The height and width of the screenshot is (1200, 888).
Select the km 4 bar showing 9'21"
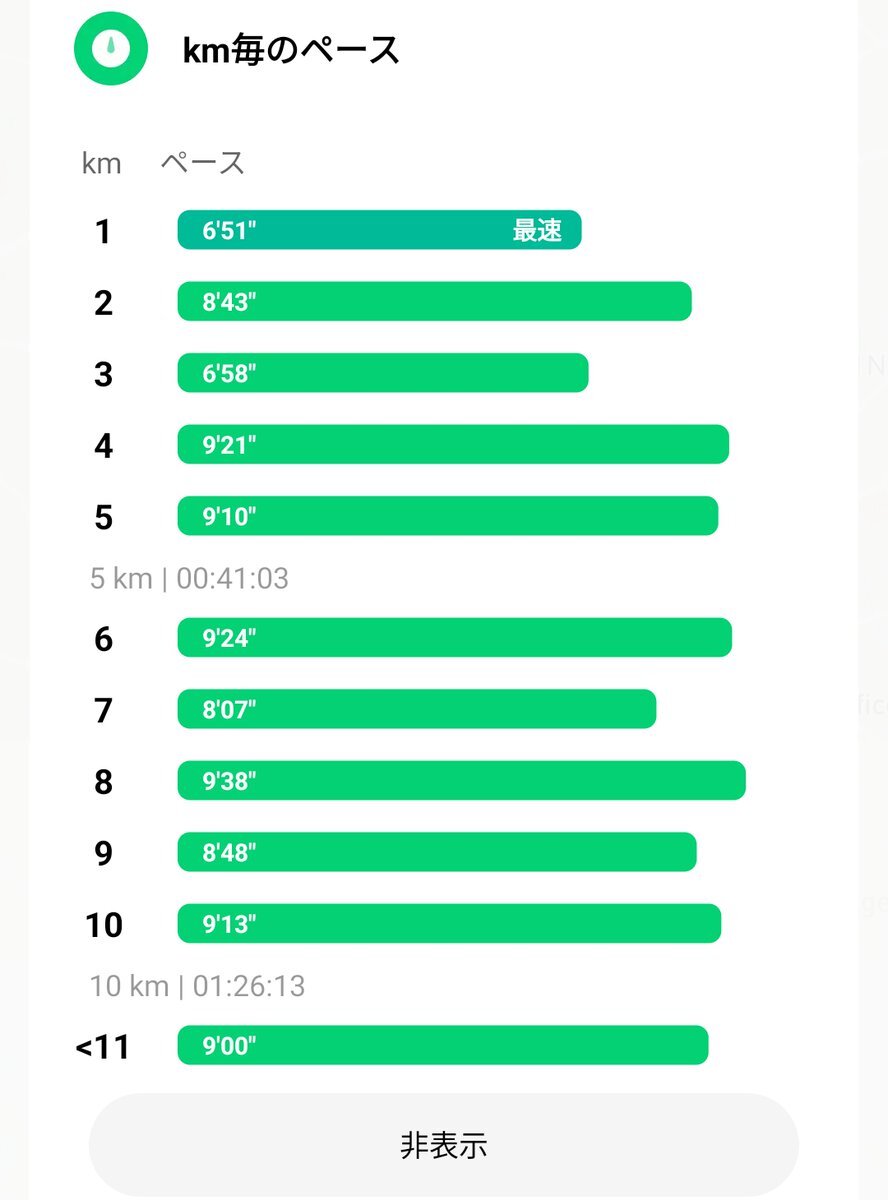click(453, 445)
